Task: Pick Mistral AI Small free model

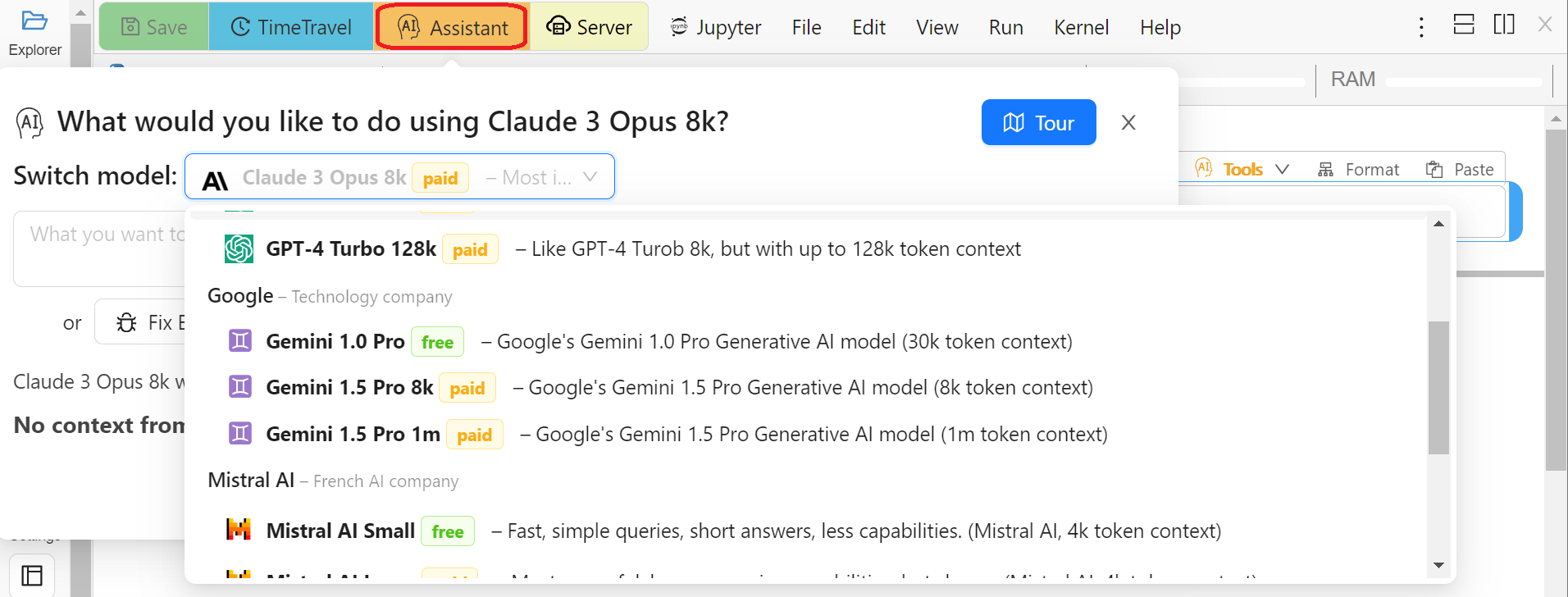Action: 340,531
